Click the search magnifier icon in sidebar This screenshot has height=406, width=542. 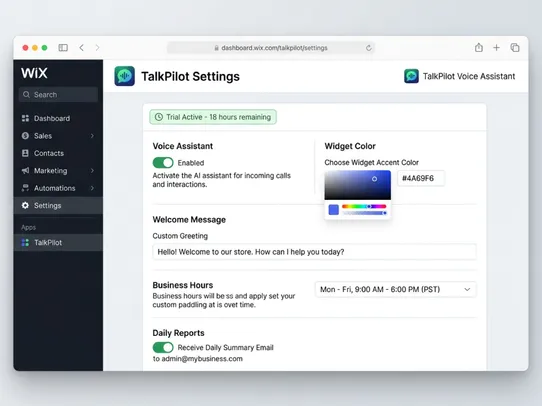point(26,94)
